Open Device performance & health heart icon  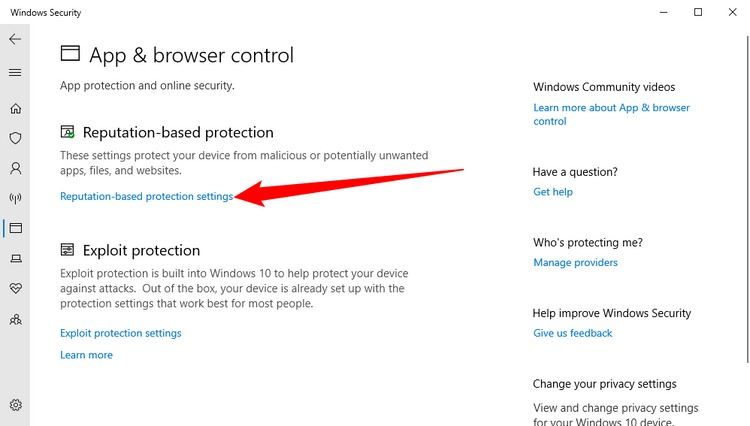[15, 288]
